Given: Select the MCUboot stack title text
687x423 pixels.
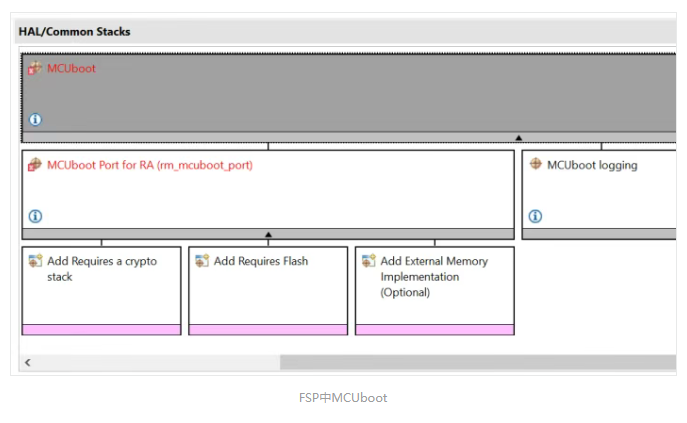Looking at the screenshot, I should pos(71,68).
